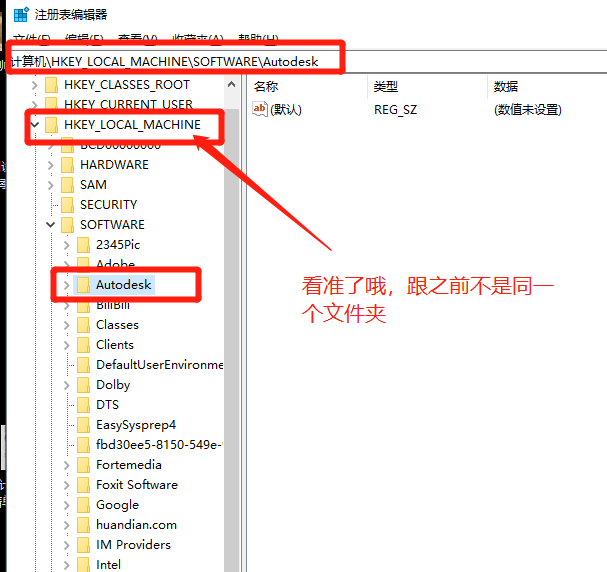
Task: Select the (默认) value name
Action: coord(286,110)
